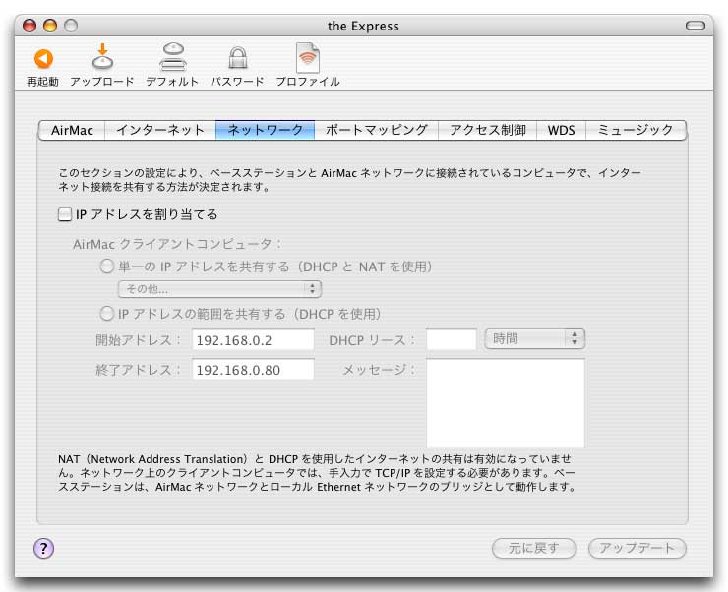Click the '開始アドレス:' label
728x592 pixels.
point(137,340)
